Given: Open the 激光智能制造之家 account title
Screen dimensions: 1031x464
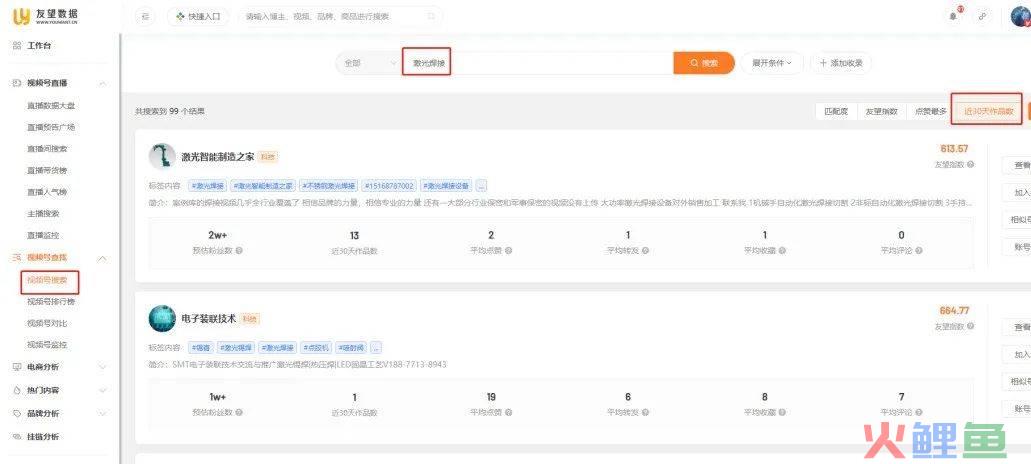Looking at the screenshot, I should pos(218,156).
